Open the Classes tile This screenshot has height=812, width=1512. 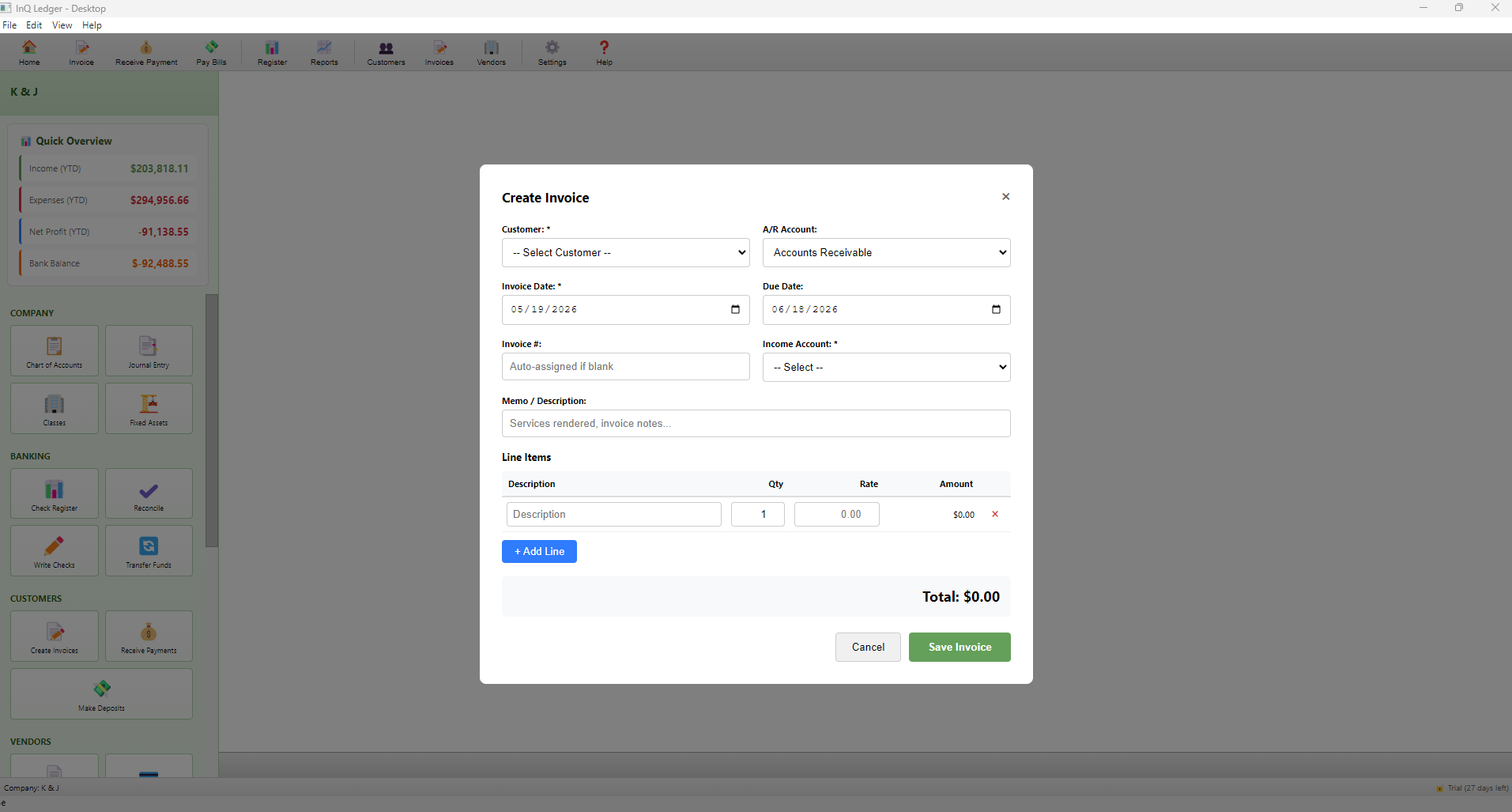click(x=55, y=408)
